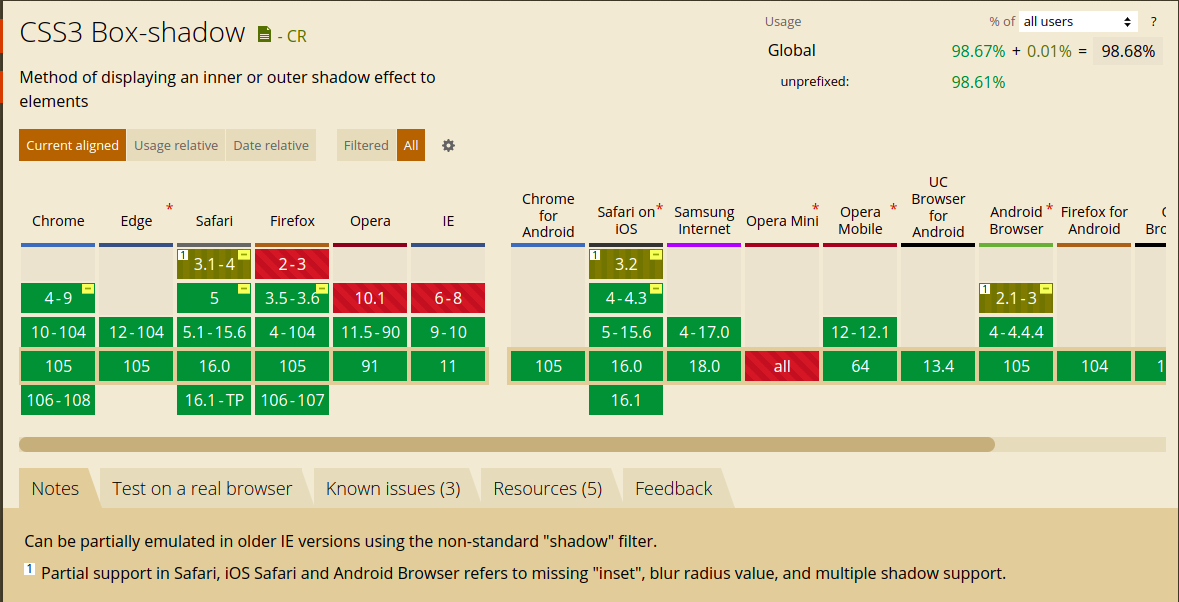Select the Opera Mobile 12-12.1 cell
Screen dimensions: 1179x602
point(860,332)
